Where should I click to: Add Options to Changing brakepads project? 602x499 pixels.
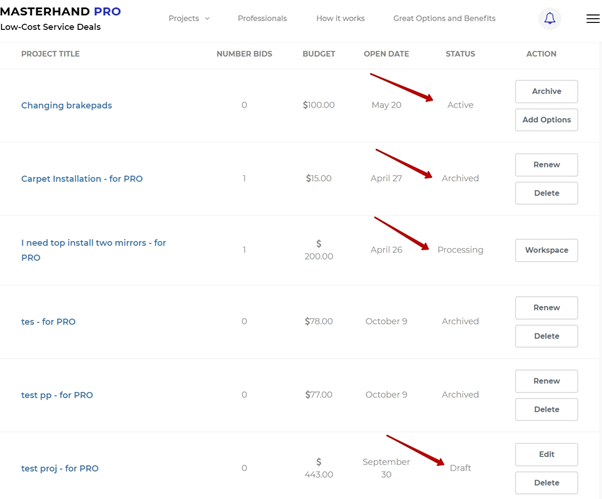546,120
